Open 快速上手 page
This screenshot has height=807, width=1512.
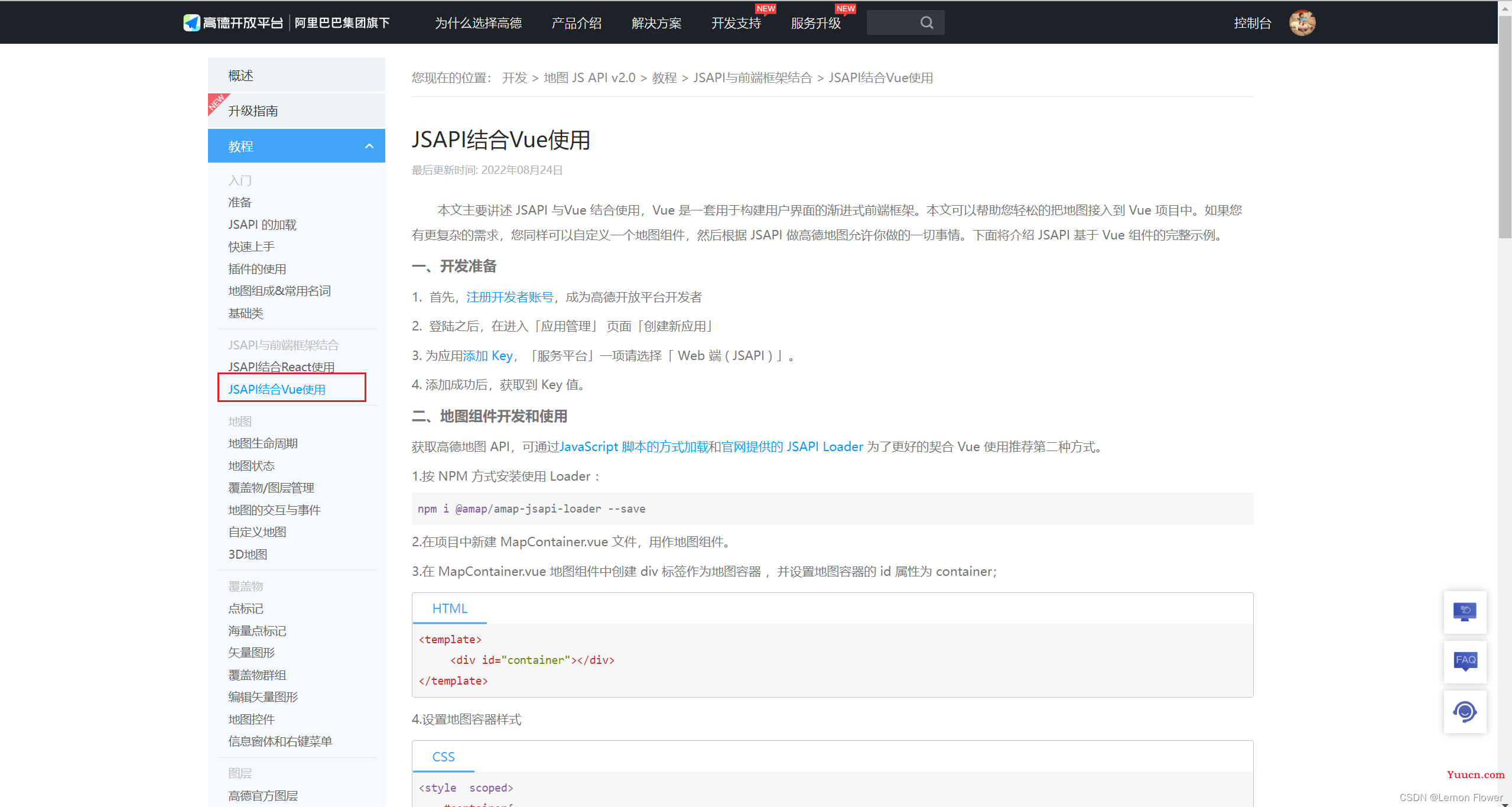(x=251, y=247)
